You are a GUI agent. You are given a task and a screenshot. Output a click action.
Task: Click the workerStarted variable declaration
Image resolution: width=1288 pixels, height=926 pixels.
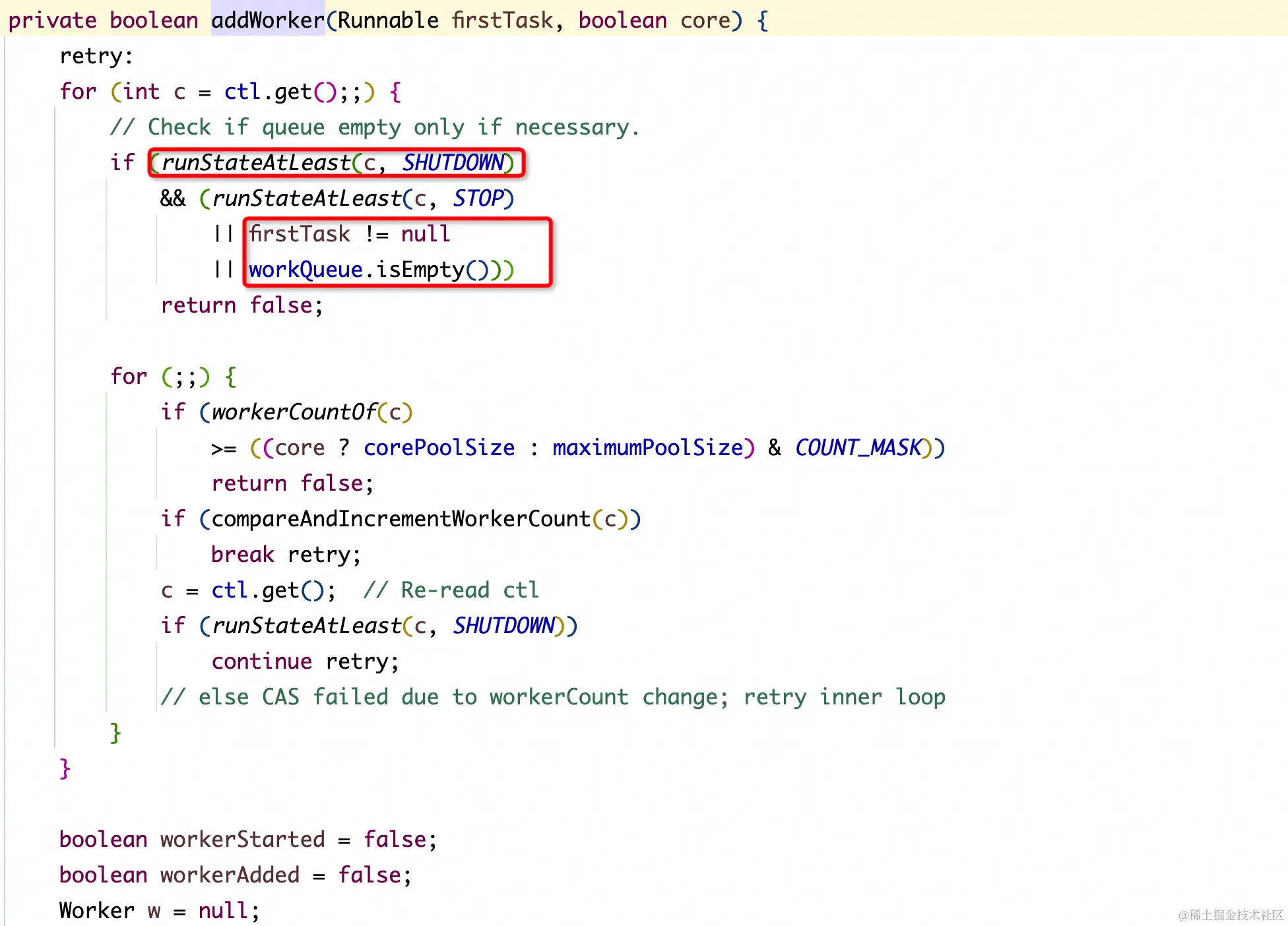[x=242, y=840]
